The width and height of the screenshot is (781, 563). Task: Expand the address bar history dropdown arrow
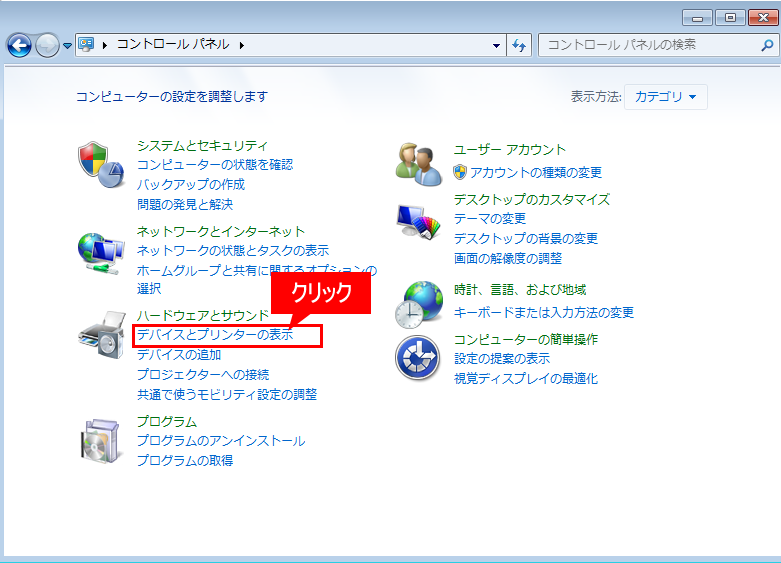coord(497,45)
